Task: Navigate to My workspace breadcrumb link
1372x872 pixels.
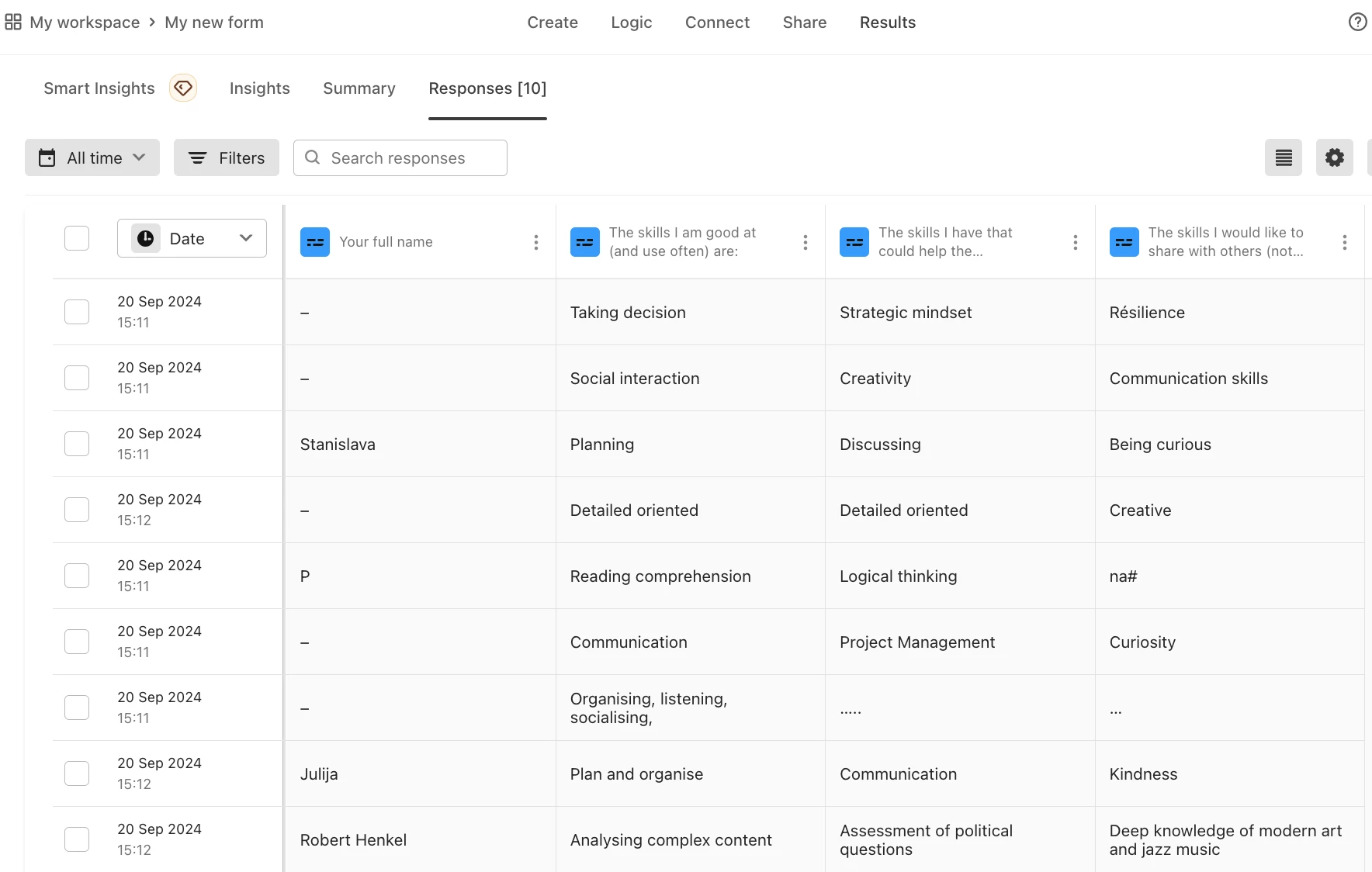Action: 85,22
